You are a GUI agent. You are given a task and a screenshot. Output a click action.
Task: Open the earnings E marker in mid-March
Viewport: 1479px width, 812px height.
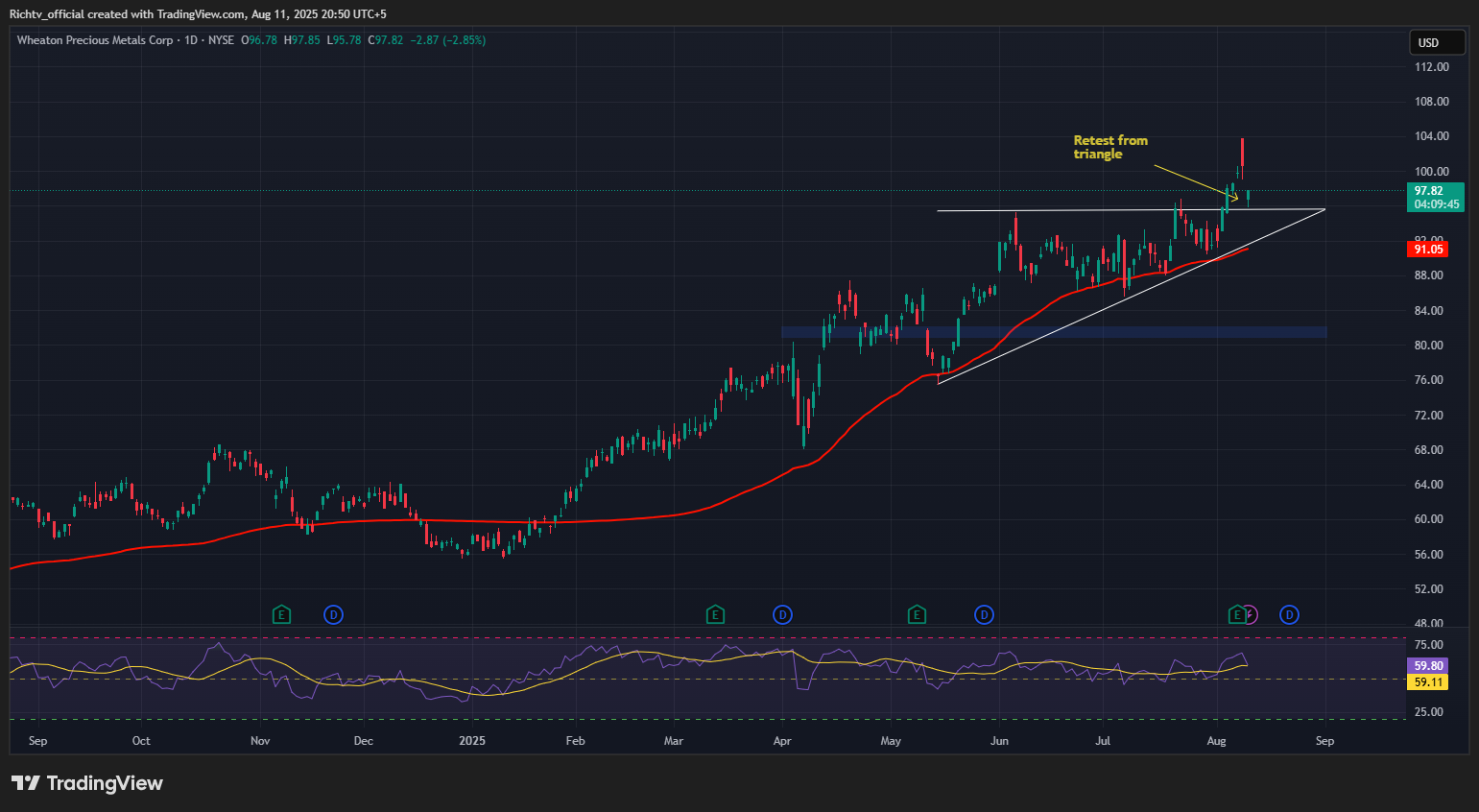pyautogui.click(x=715, y=614)
